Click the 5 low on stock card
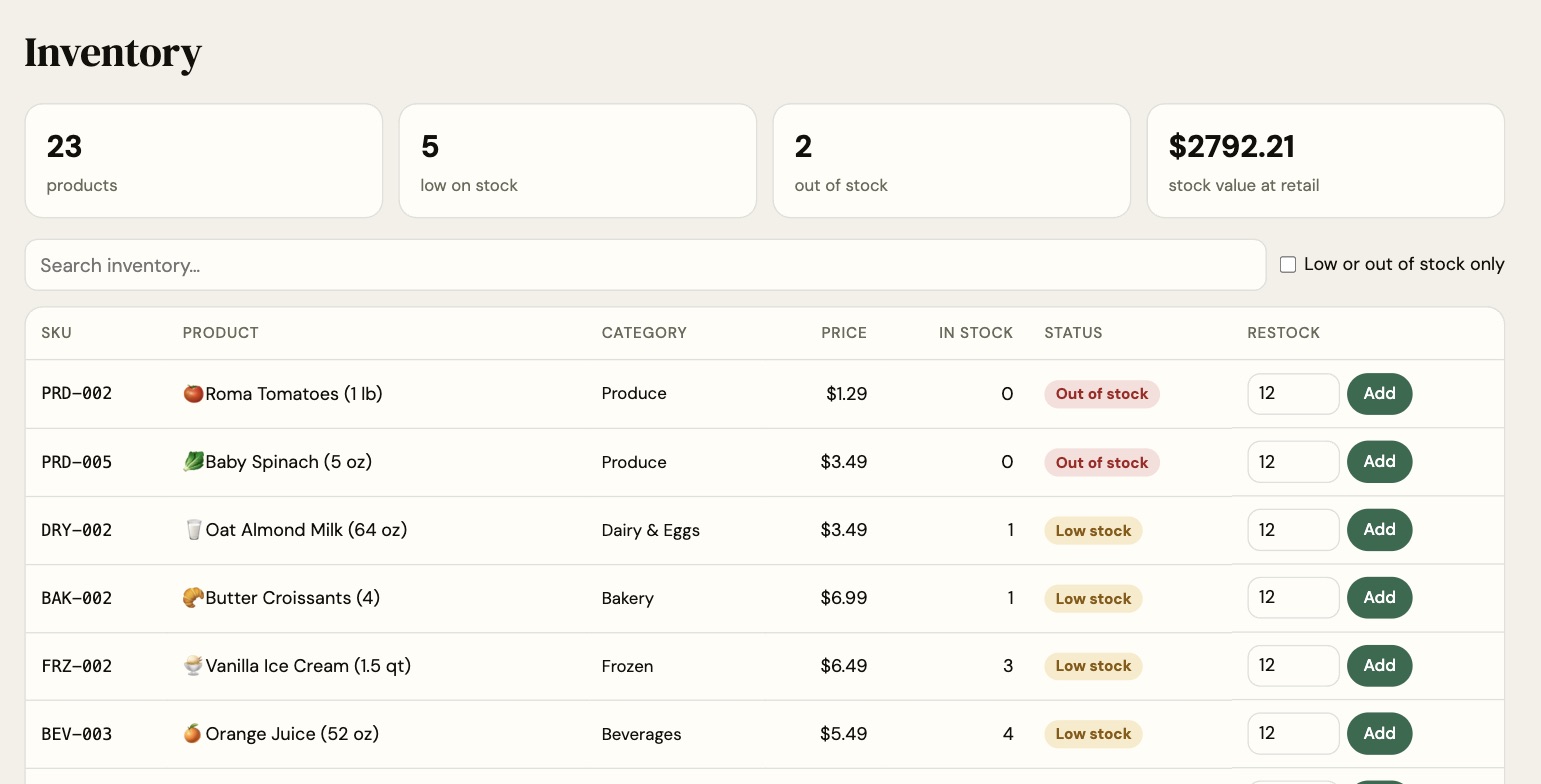Viewport: 1541px width, 784px height. [x=578, y=161]
